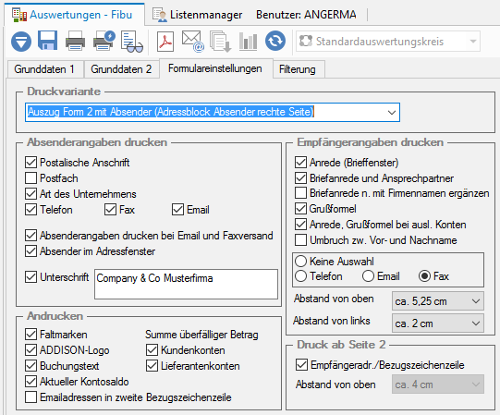Uncheck the Email checkbox under Absenderangaben
500x415 pixels.
(178, 210)
